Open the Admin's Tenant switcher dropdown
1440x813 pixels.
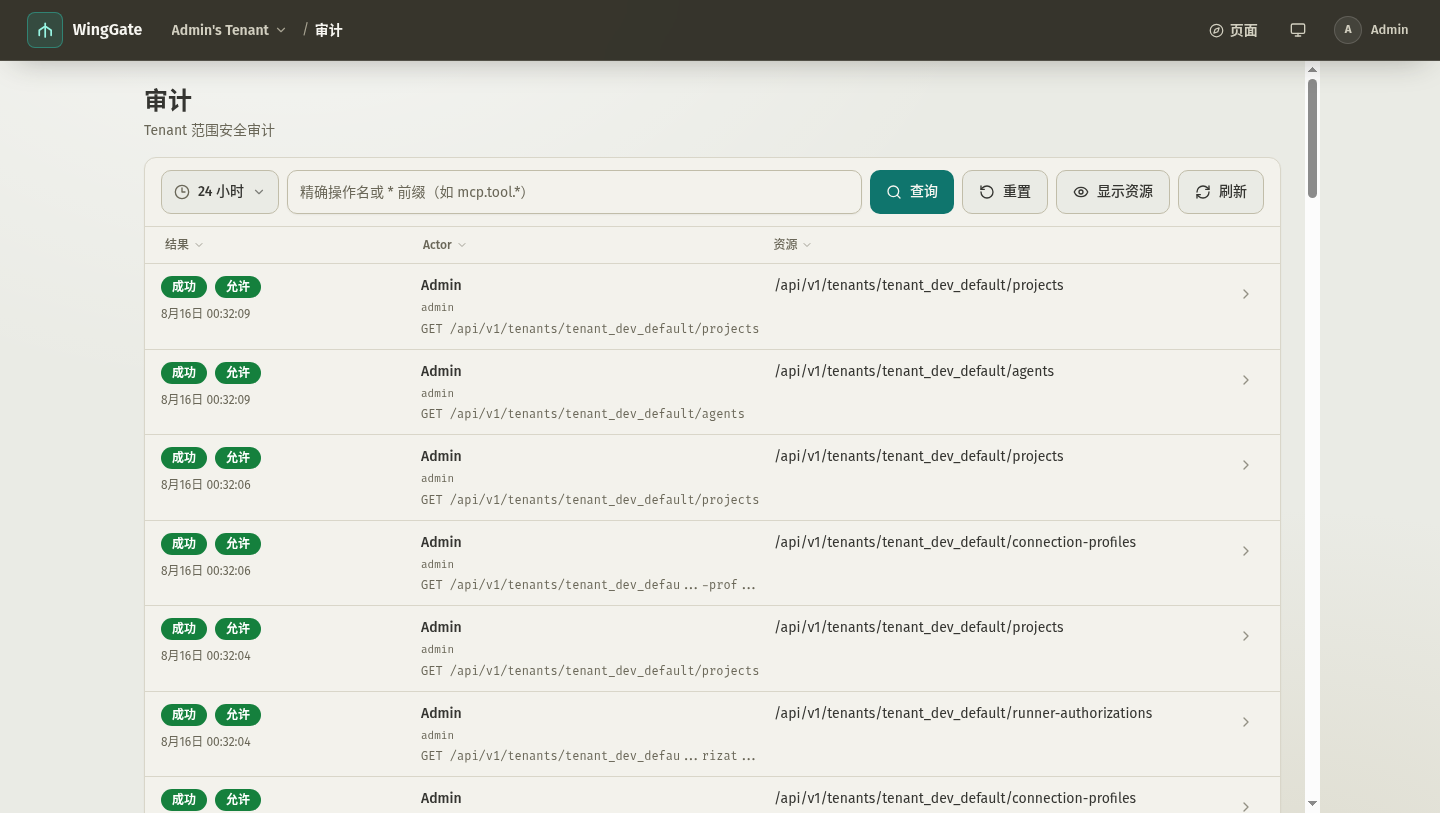pyautogui.click(x=228, y=30)
